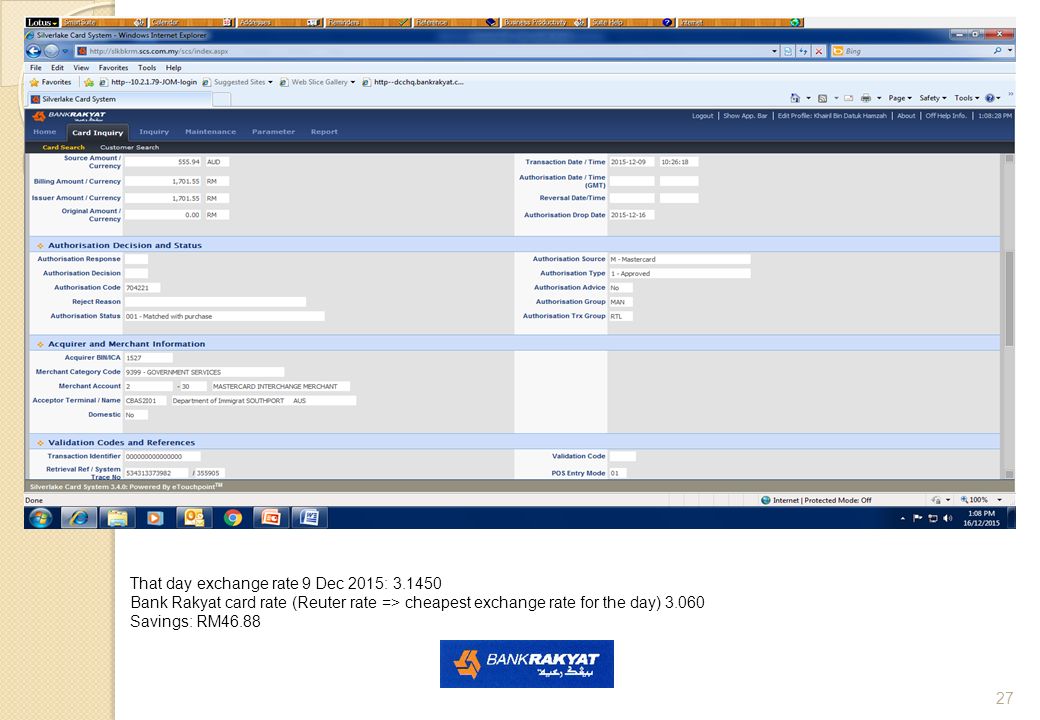Screen dimensions: 1040x720
Task: Click the Edit Profile link
Action: (x=832, y=115)
